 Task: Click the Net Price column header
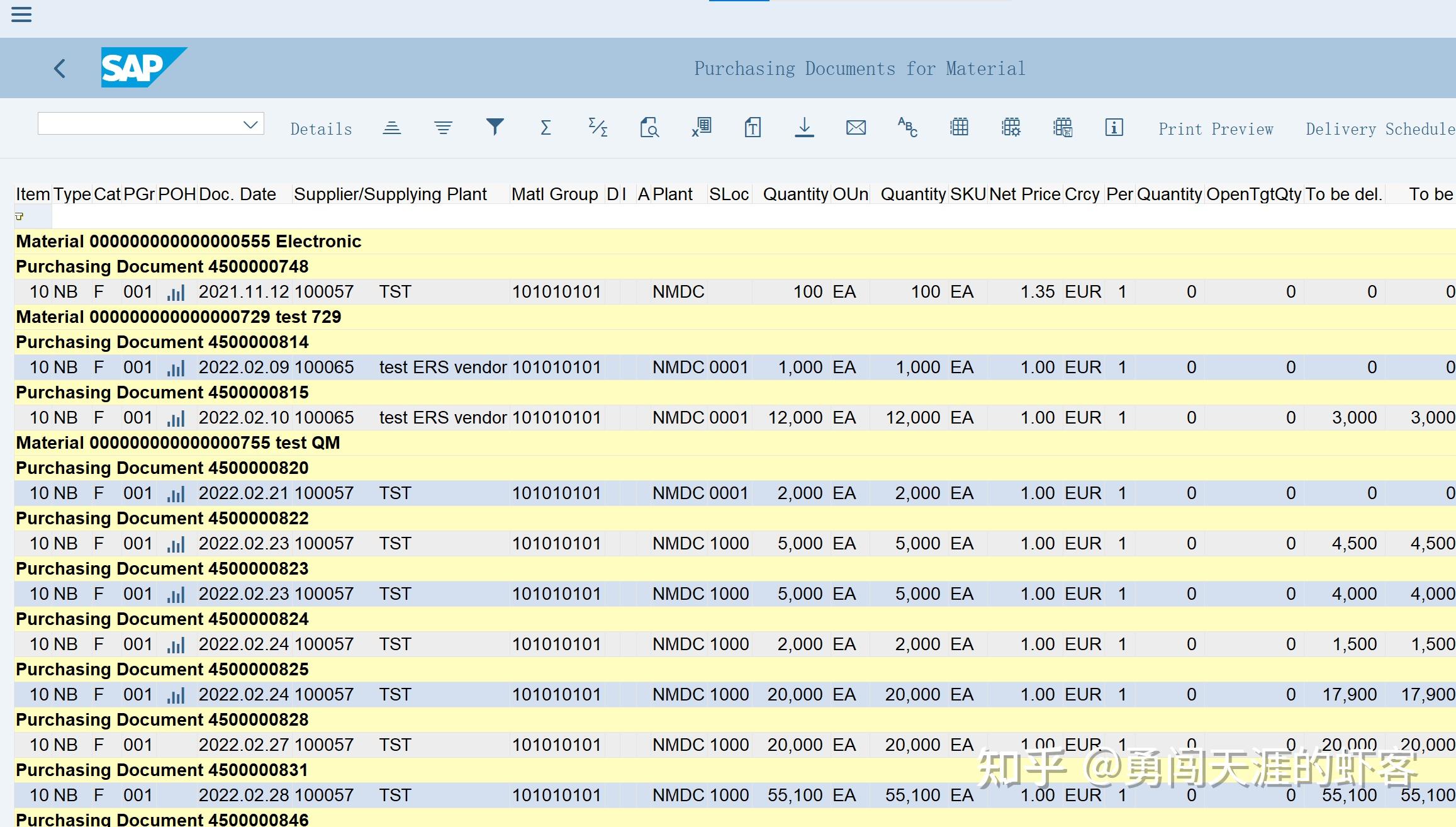(1024, 194)
